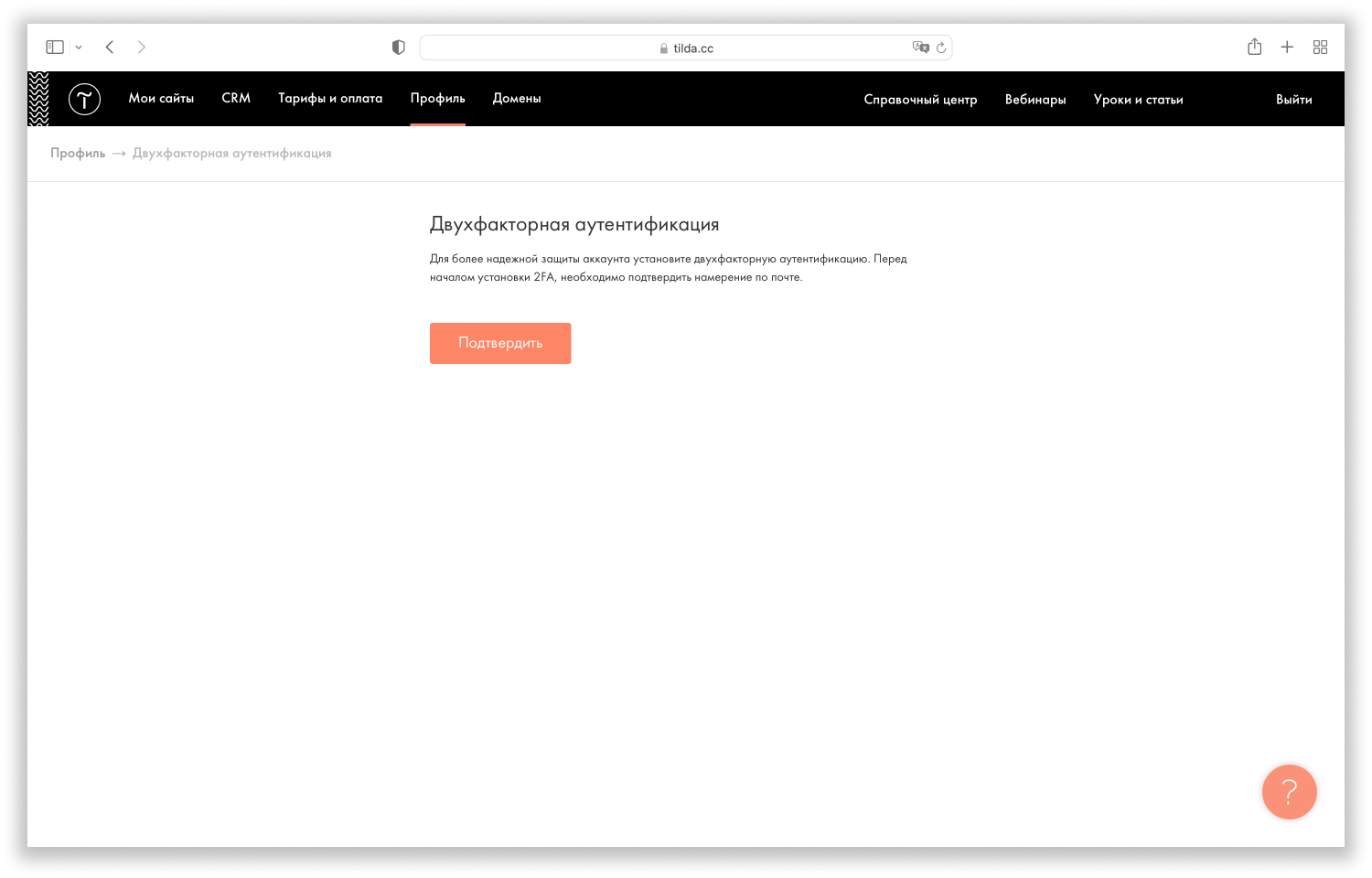Go to Тарифы и оплата
The image size is (1372, 878).
tap(330, 98)
